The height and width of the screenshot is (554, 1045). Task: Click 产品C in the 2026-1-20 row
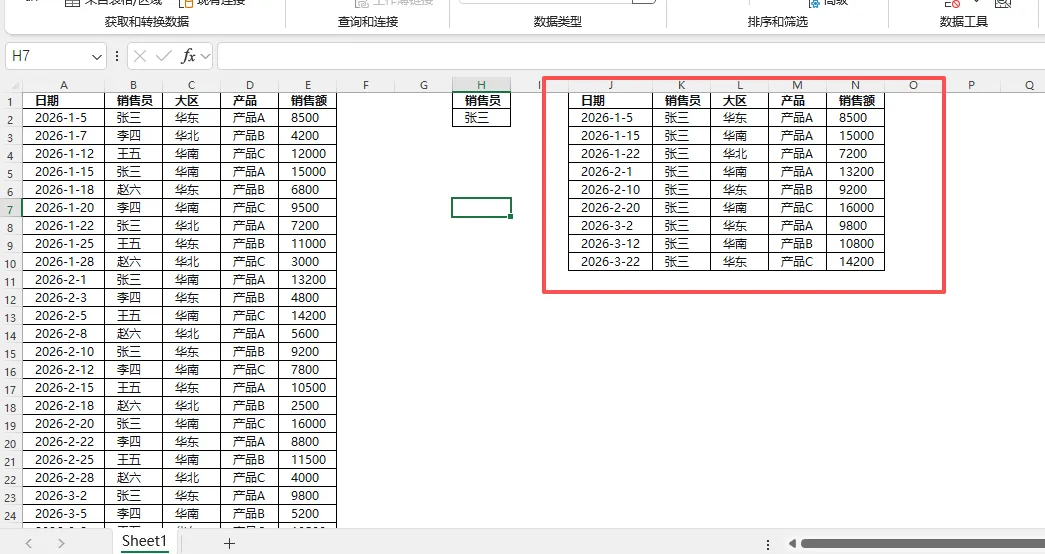pos(249,207)
